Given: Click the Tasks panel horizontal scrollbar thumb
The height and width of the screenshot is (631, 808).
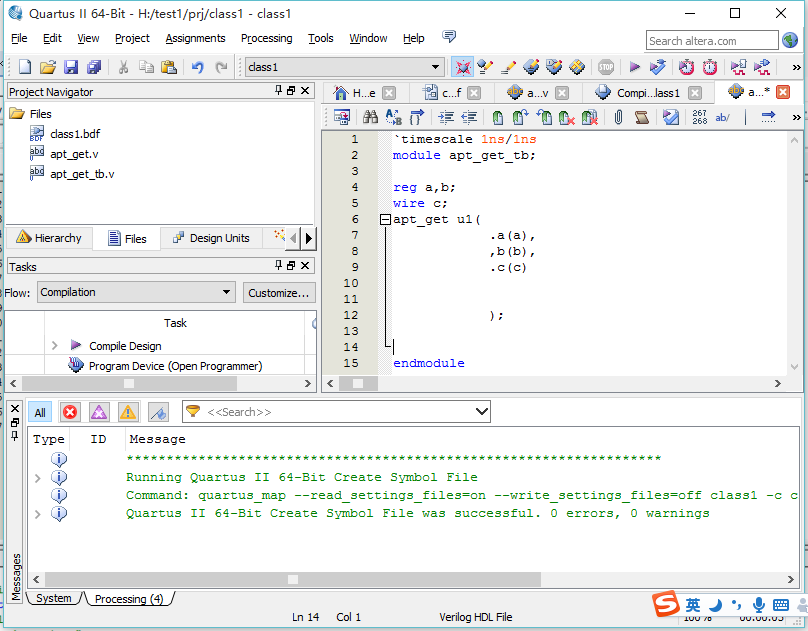Looking at the screenshot, I should pyautogui.click(x=129, y=383).
